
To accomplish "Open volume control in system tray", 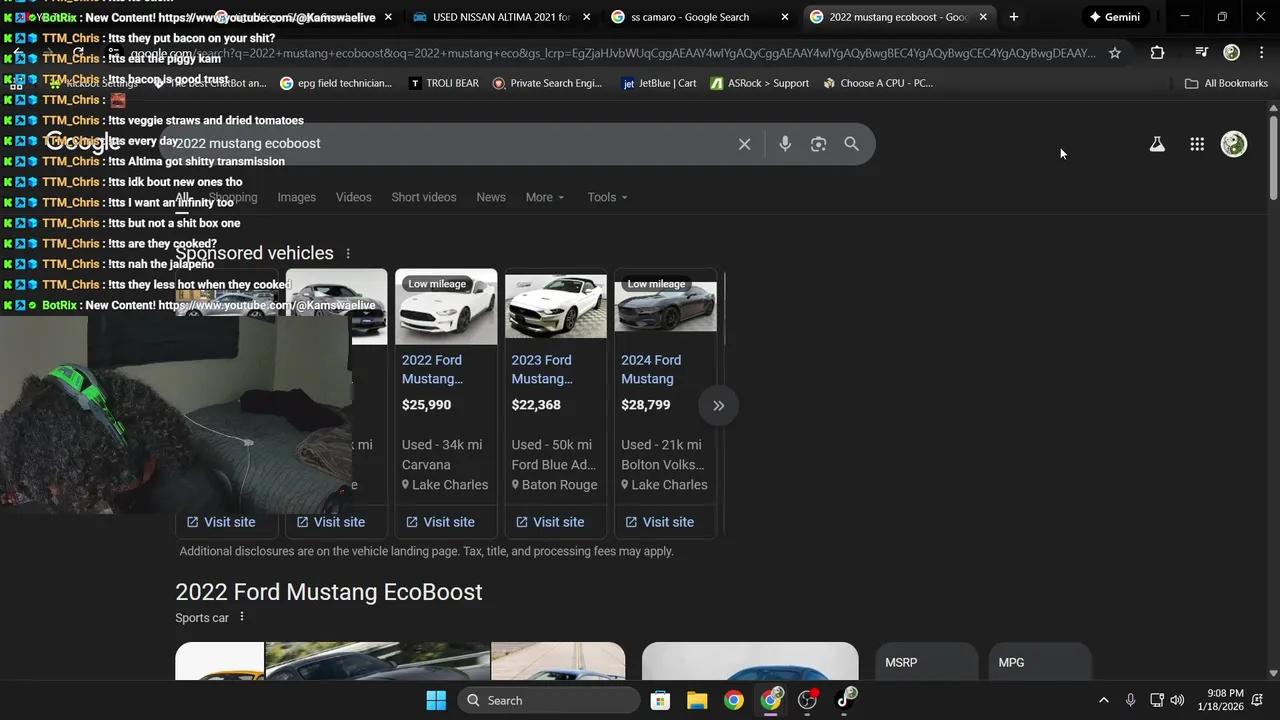I will (x=1177, y=700).
